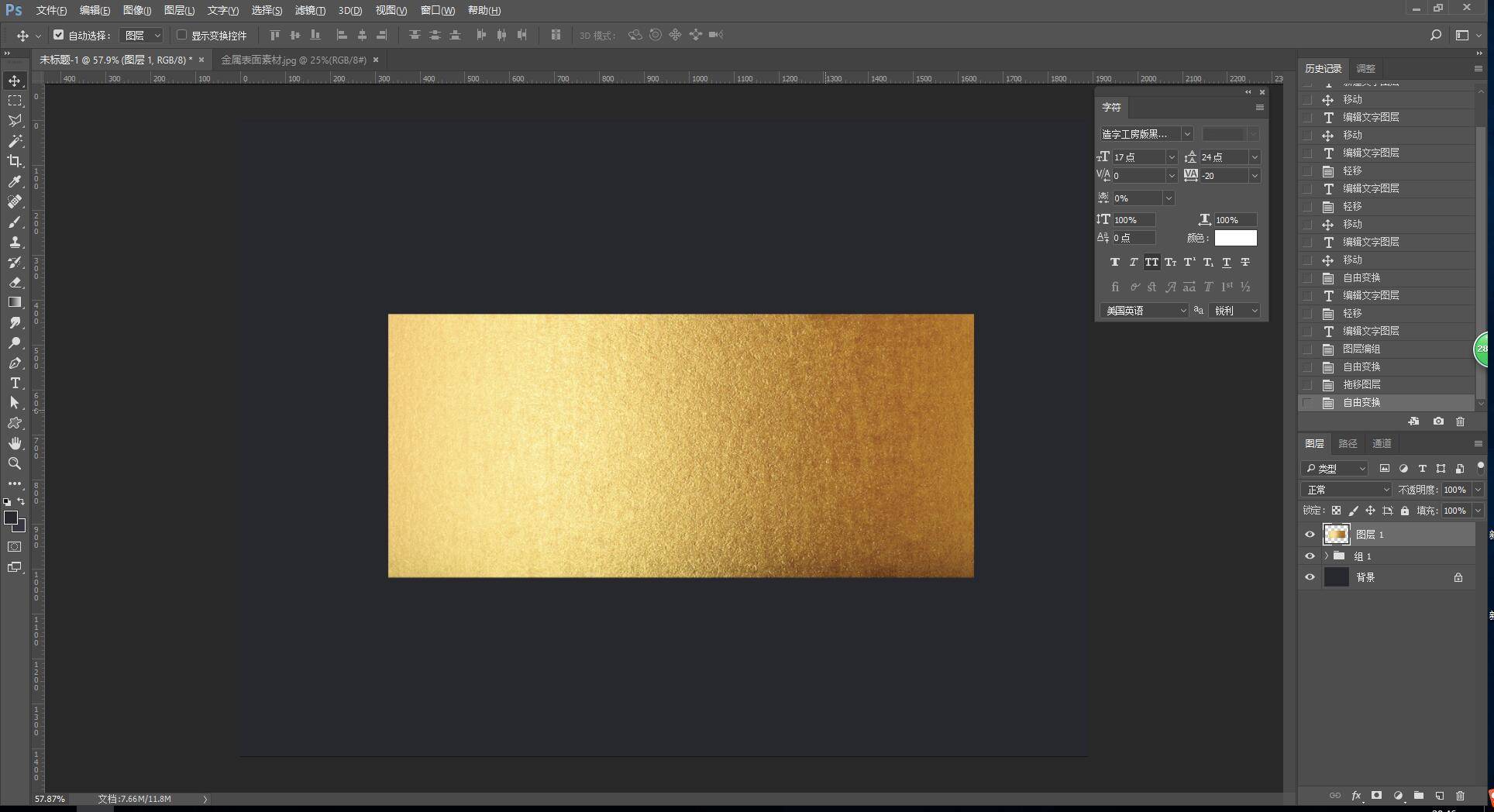Hide the 图层 1 layer eye
Viewport: 1494px width, 812px height.
1310,535
